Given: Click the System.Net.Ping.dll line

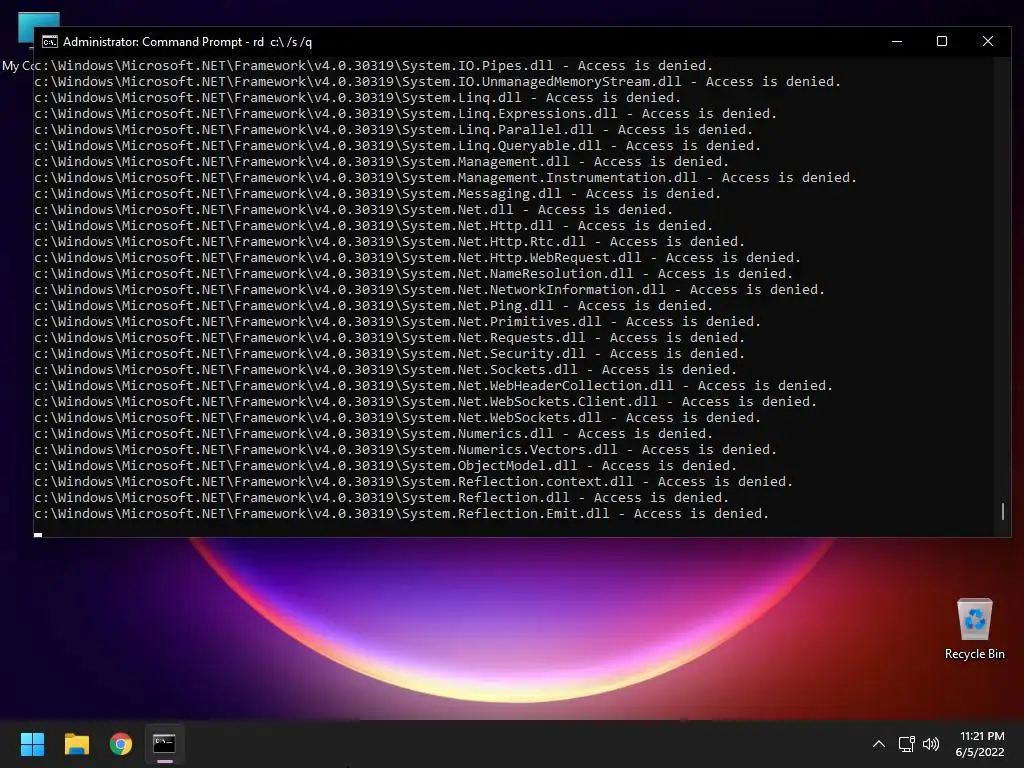Looking at the screenshot, I should pos(374,306).
